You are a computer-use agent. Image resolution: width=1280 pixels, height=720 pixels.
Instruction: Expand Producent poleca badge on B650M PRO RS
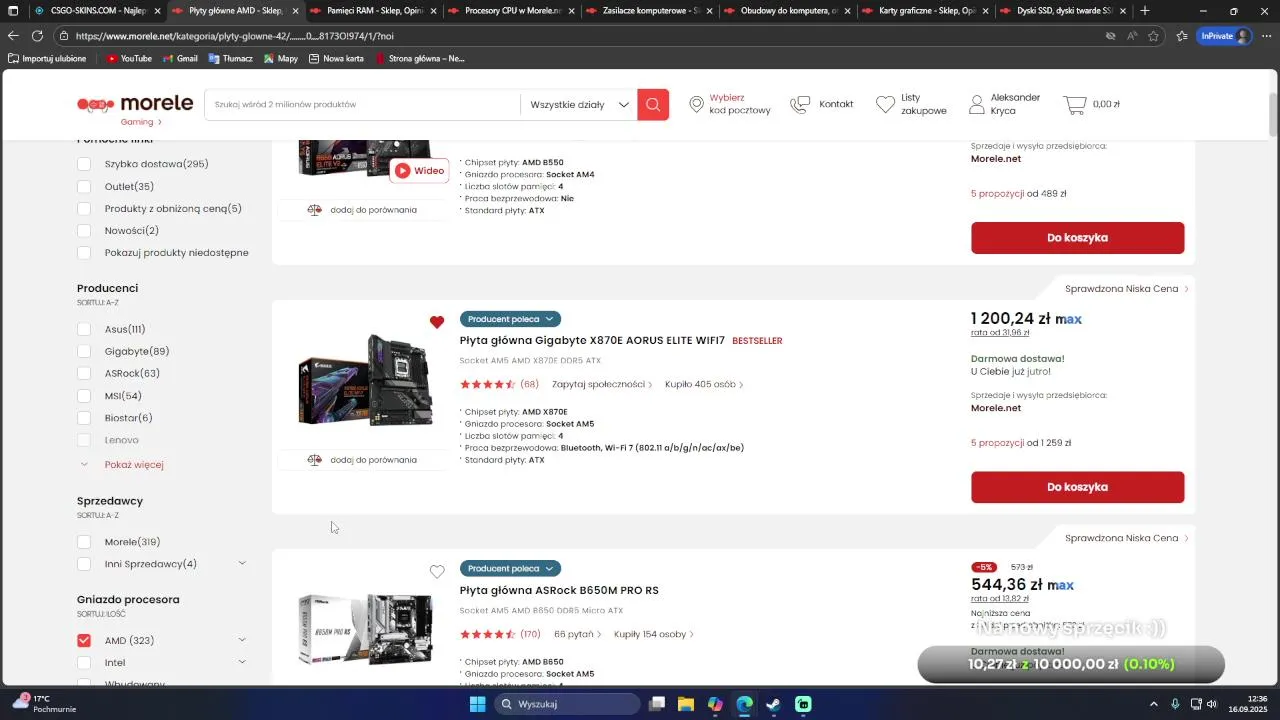click(x=510, y=569)
